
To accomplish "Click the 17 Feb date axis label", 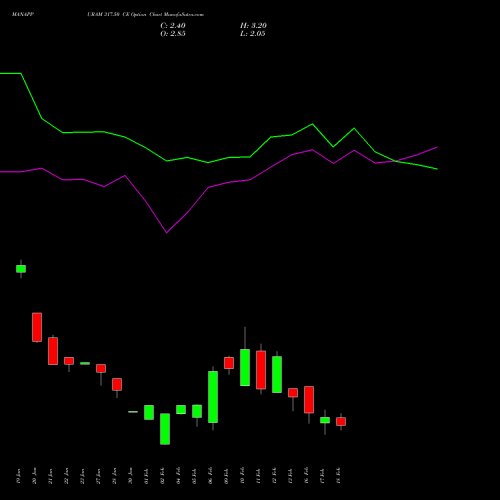I will (323, 476).
